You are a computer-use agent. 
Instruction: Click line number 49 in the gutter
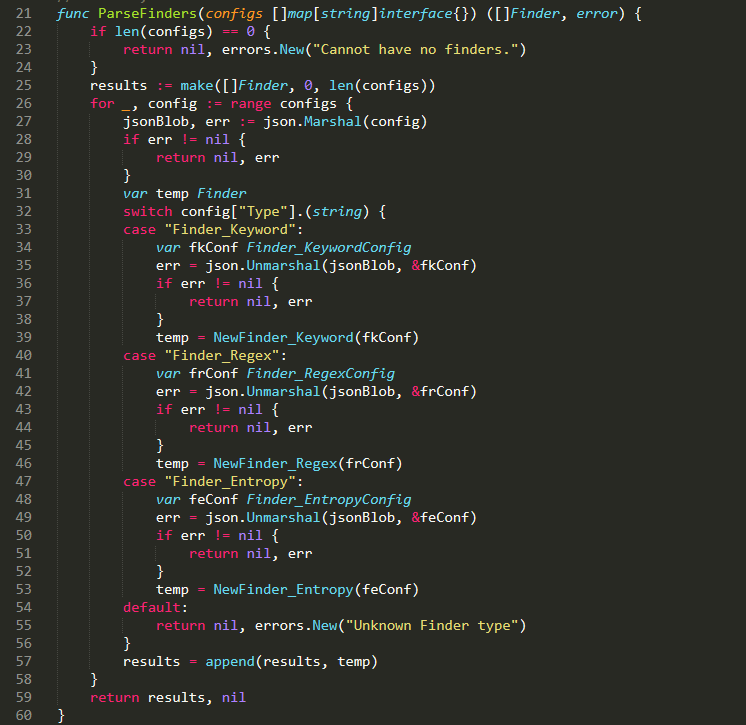[x=23, y=518]
